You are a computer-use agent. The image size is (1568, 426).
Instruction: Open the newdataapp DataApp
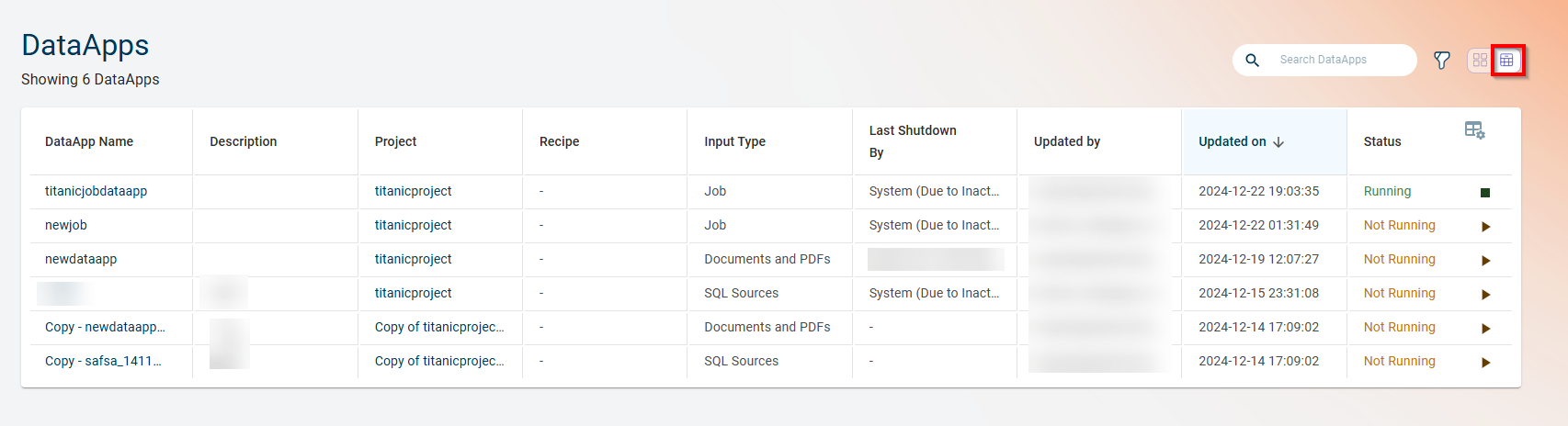(81, 259)
